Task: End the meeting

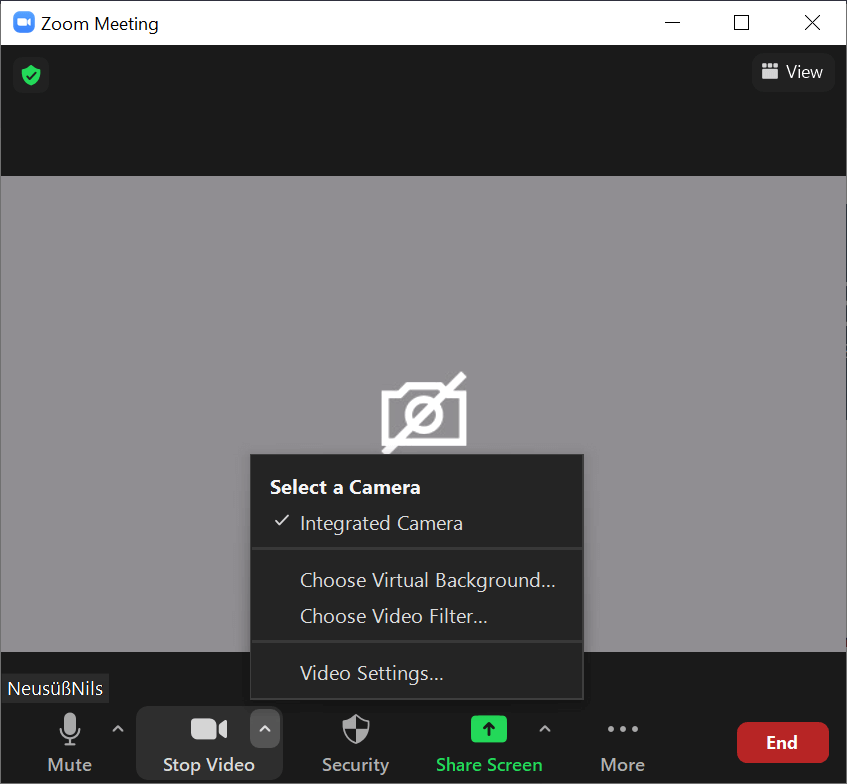Action: pos(782,742)
